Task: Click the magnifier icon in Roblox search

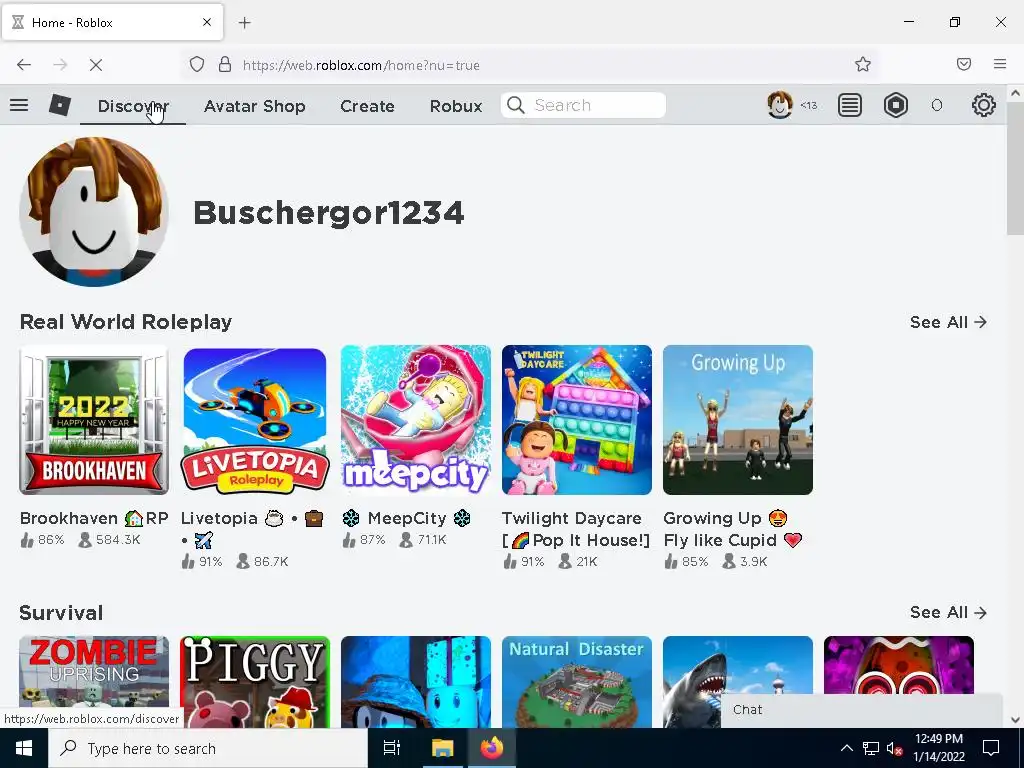Action: pos(515,105)
